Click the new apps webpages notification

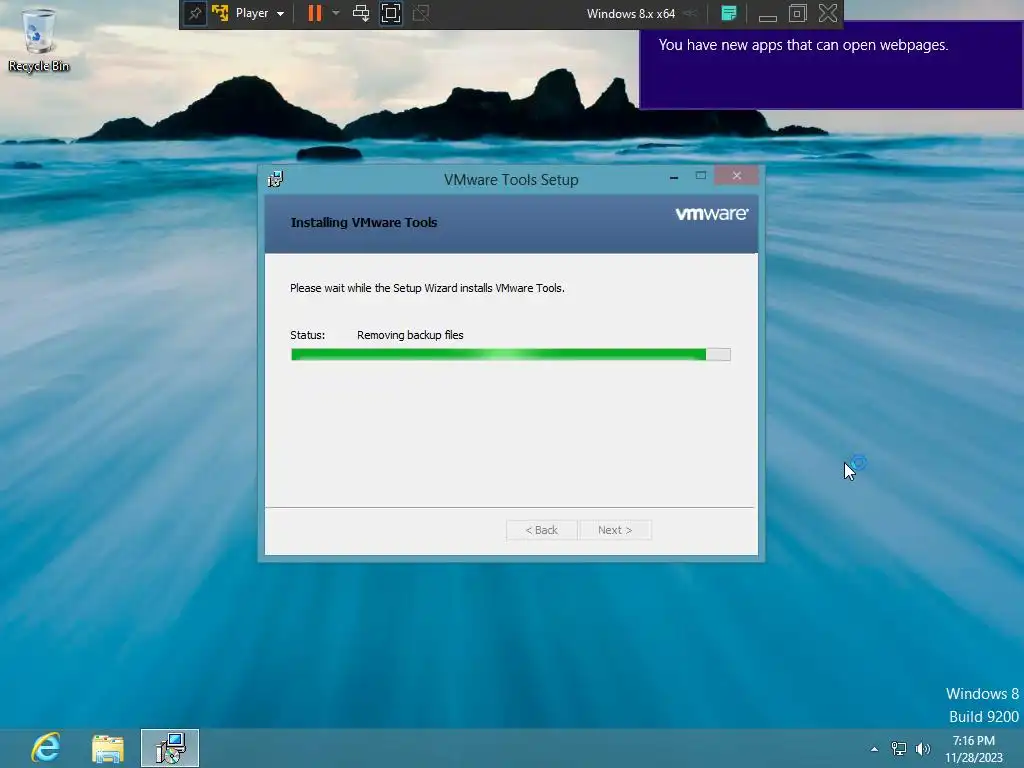[831, 65]
